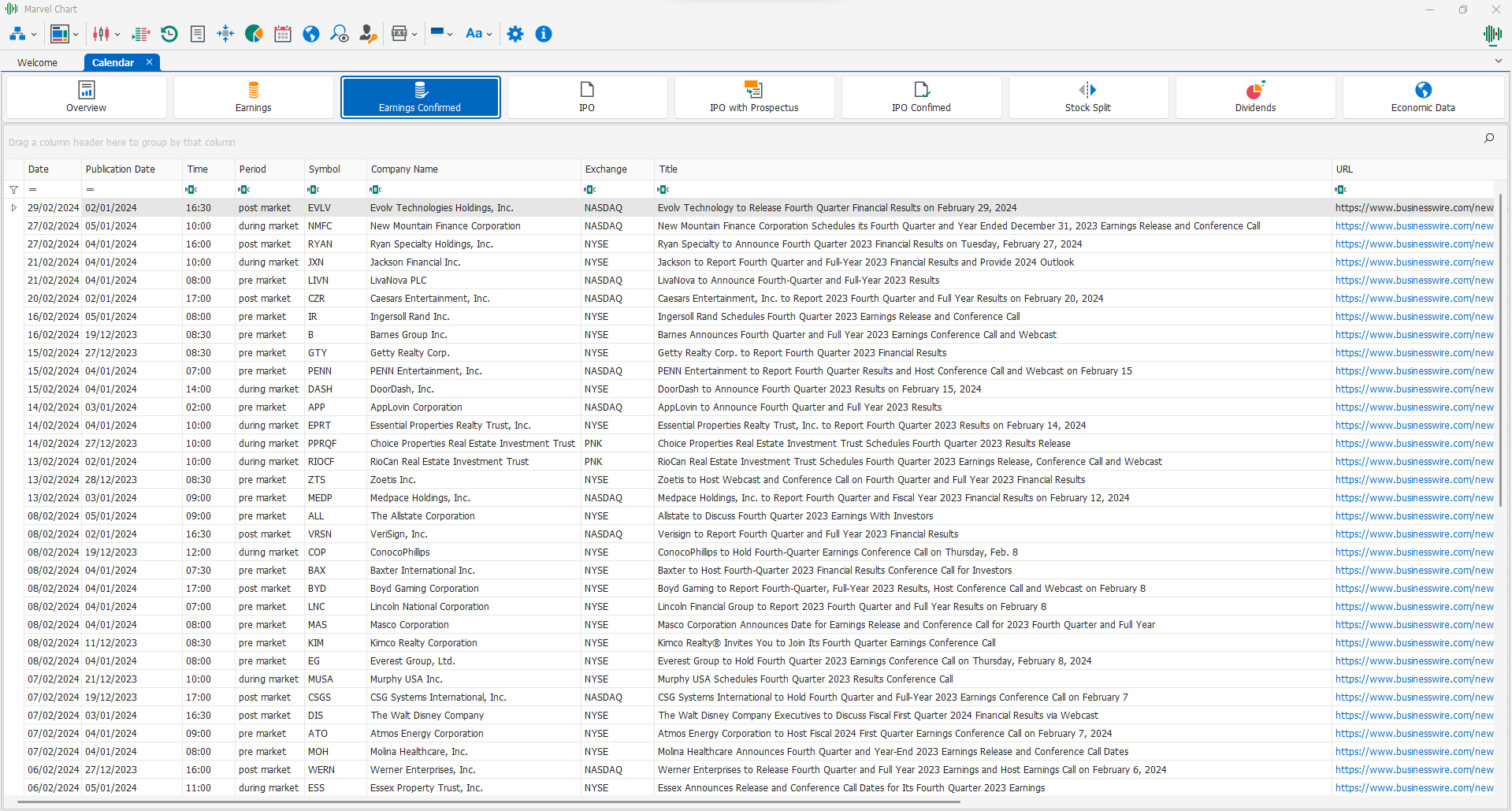
Task: Sort by the Date column header
Action: pos(53,169)
